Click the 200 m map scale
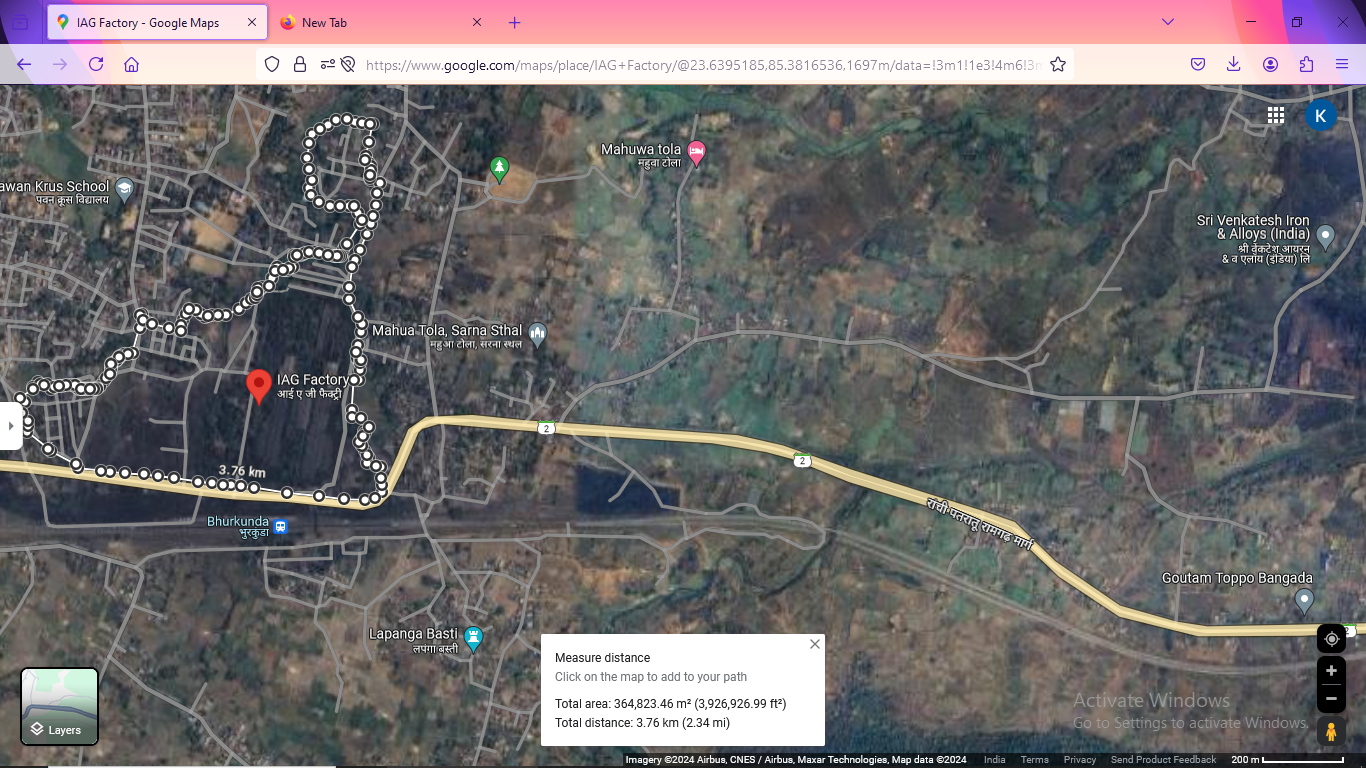 click(1288, 760)
